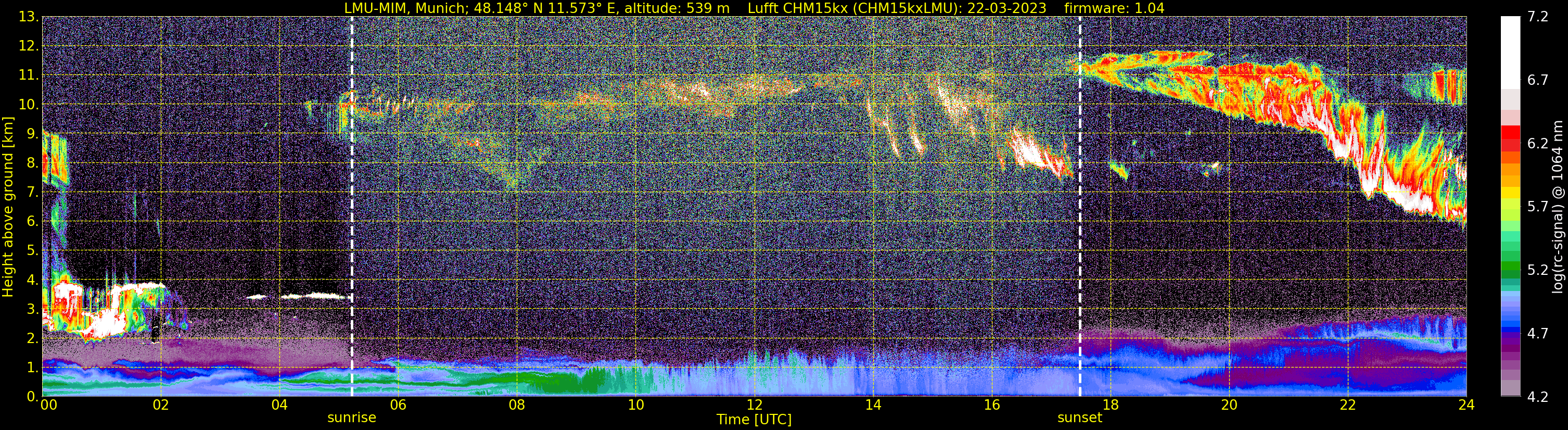This screenshot has height=430, width=1568.
Task: Click the colorbar value '4.7'
Action: [x=1538, y=333]
